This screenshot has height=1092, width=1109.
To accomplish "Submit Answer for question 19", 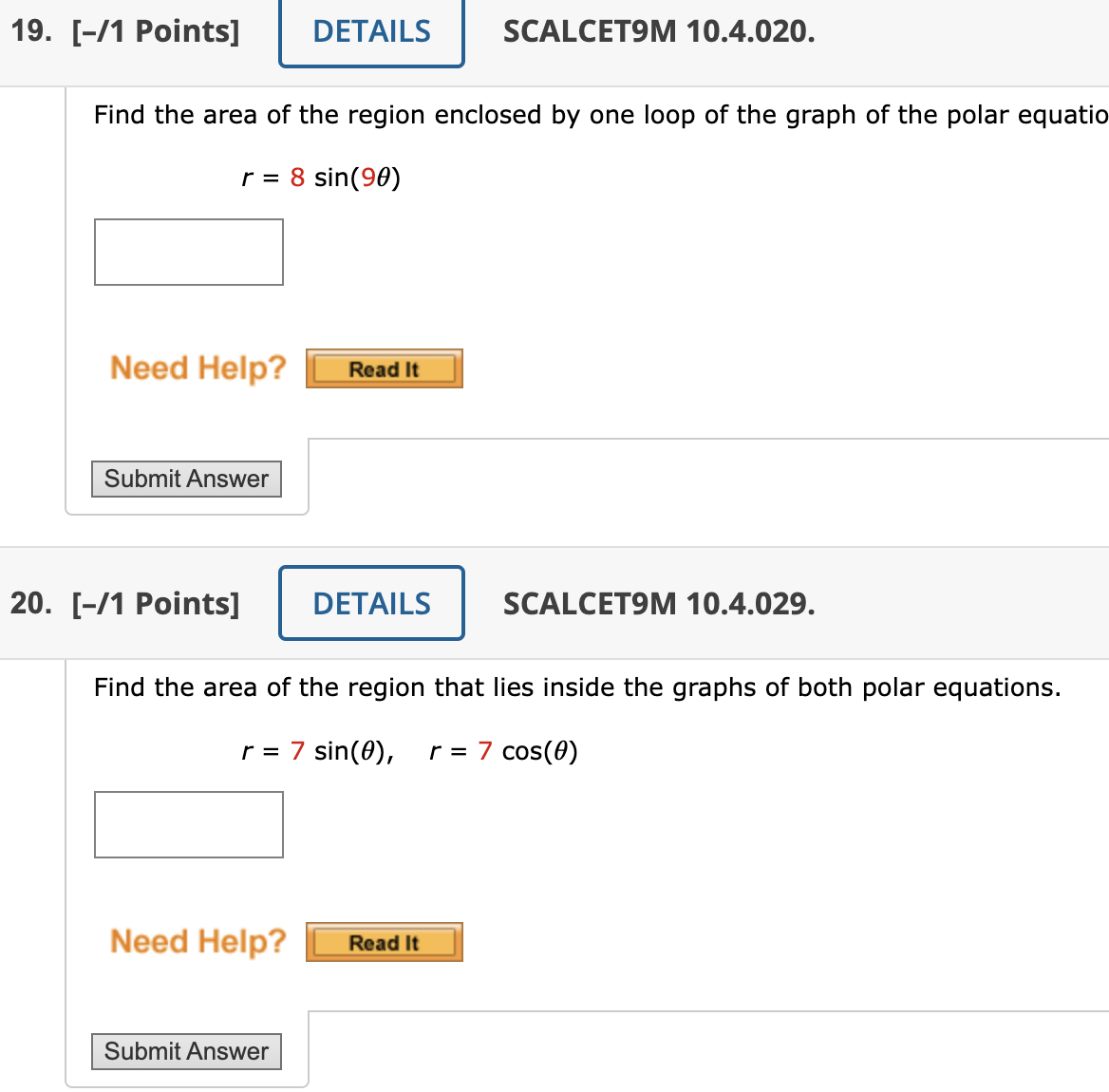I will [186, 479].
